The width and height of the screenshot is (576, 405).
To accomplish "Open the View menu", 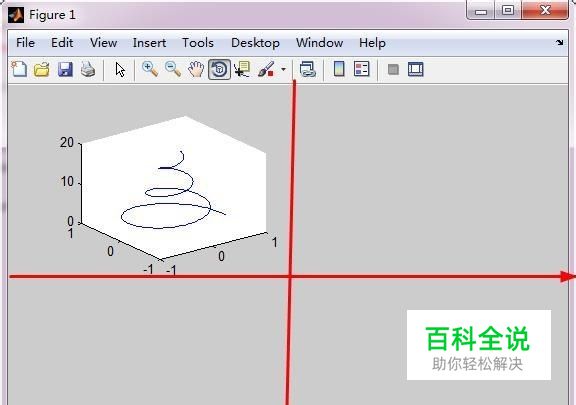I will 104,43.
